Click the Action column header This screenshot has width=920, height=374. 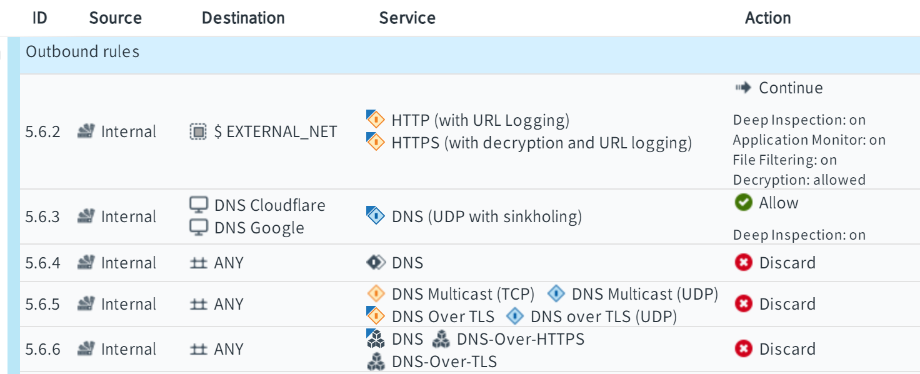(x=768, y=18)
